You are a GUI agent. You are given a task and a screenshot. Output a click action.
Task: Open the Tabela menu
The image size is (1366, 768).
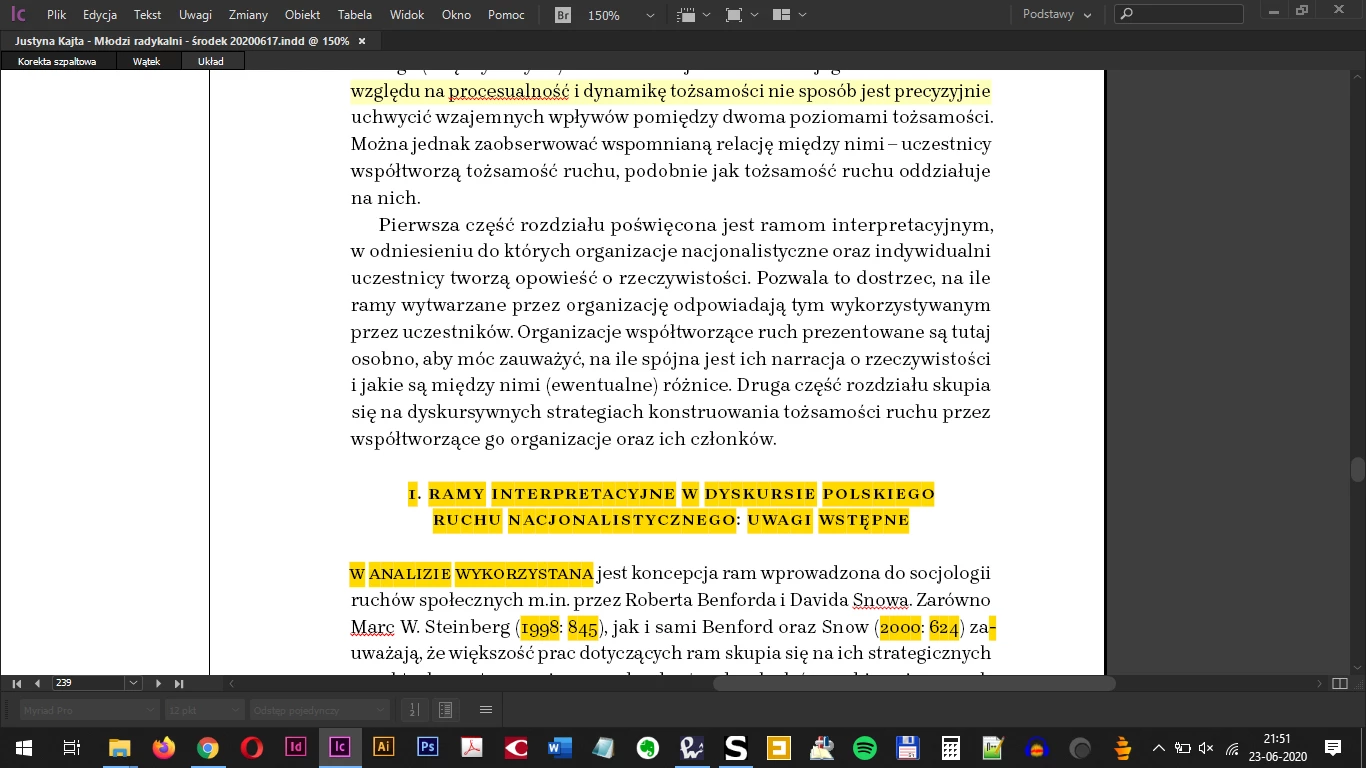point(355,15)
